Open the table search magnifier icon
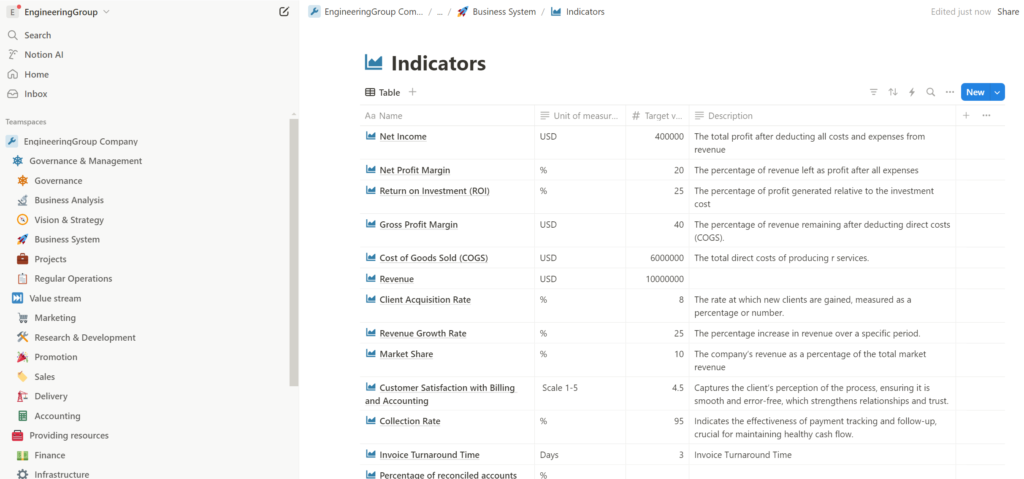The image size is (1024, 479). 930,92
